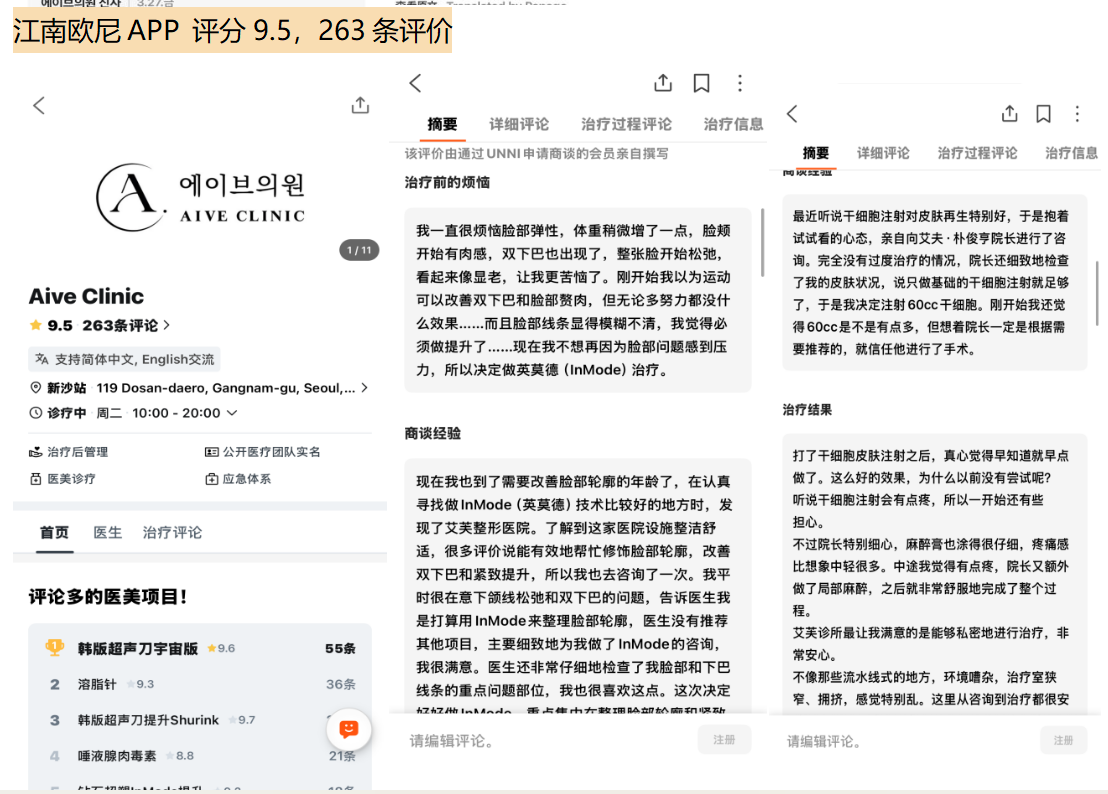The height and width of the screenshot is (794, 1108).
Task: Click the yellow rating star beside 9.5
Action: [x=35, y=325]
